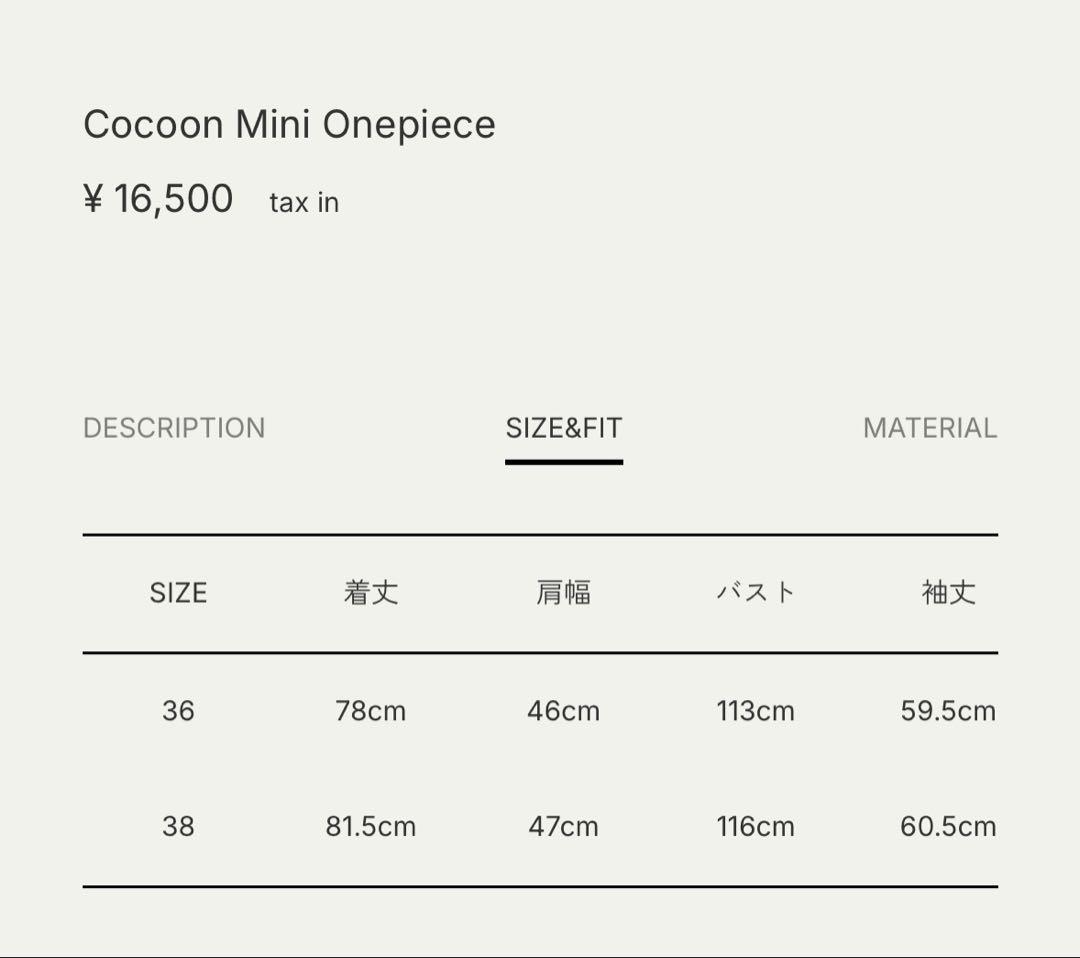
Task: Click the 袖丈 column header
Action: click(x=948, y=592)
